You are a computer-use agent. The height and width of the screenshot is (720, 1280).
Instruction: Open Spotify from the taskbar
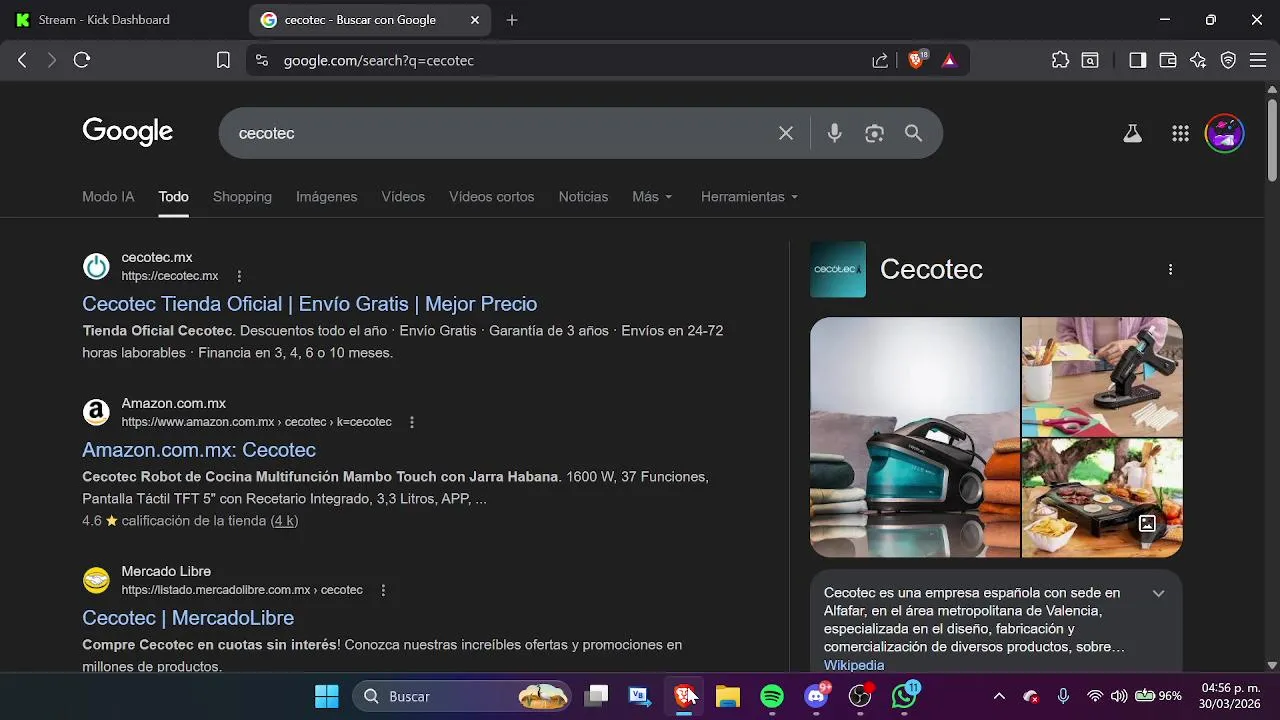[x=772, y=696]
